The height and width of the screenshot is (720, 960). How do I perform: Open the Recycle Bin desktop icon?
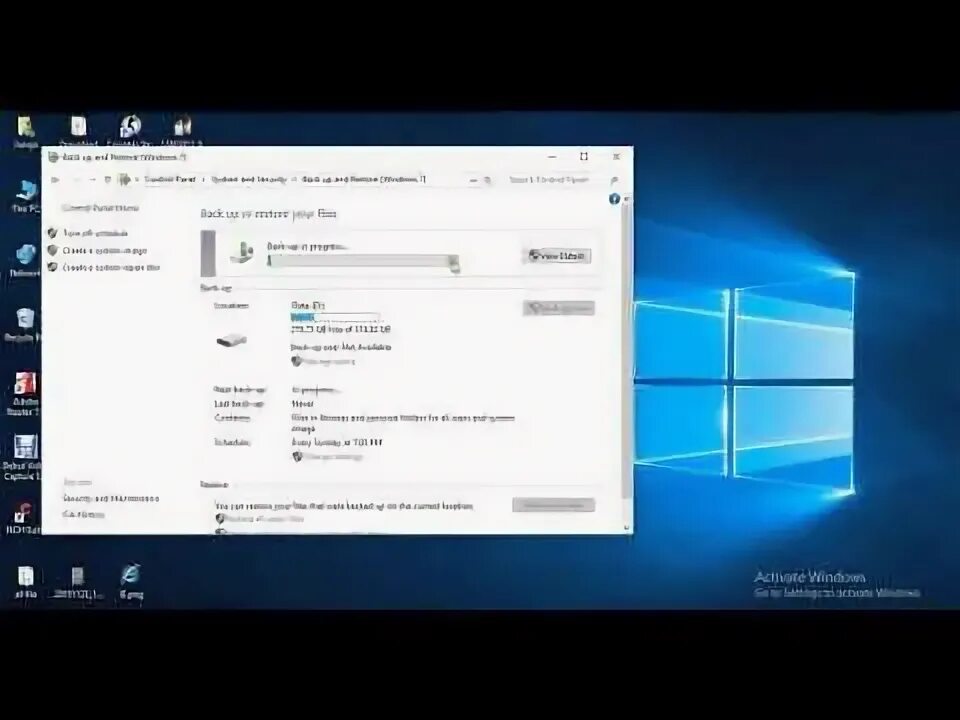24,325
